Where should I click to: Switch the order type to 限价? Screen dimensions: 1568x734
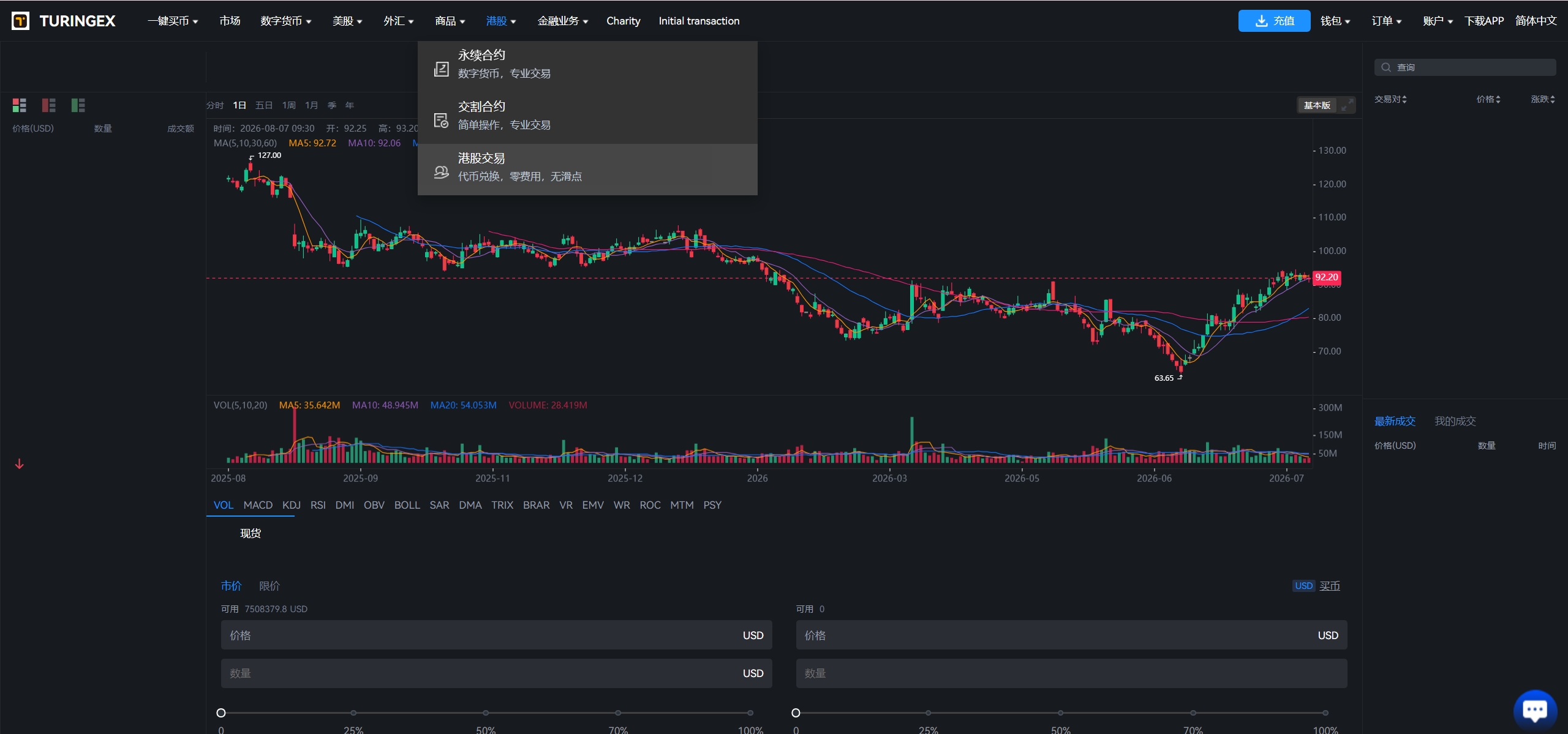pos(269,586)
